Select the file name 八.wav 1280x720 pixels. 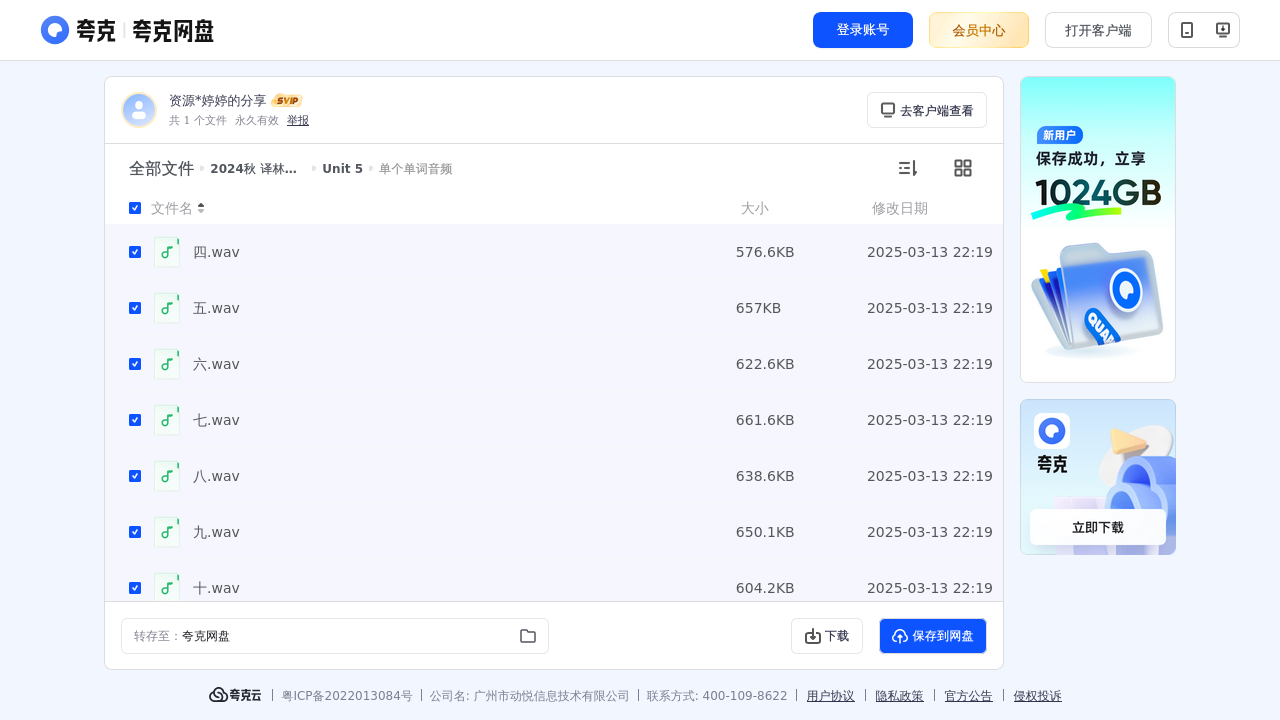pos(216,476)
